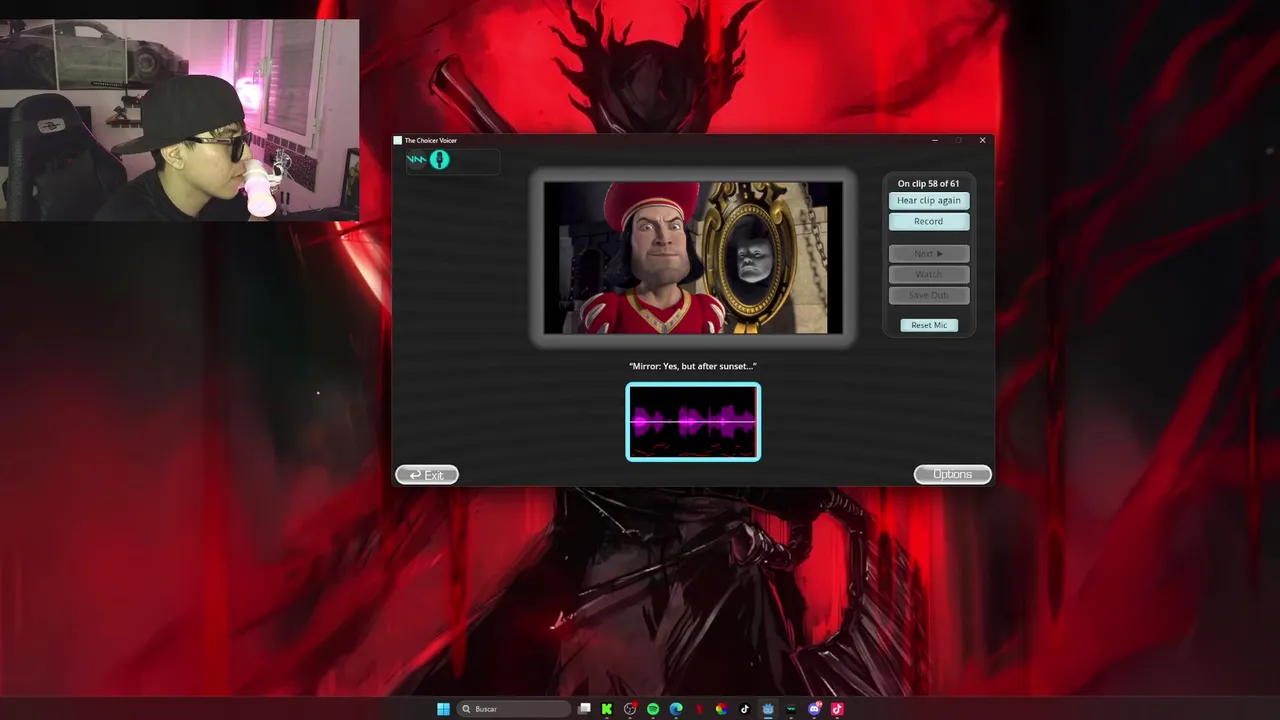Click the microphone icon in The Choicer Voicer
This screenshot has width=1280, height=720.
(x=440, y=160)
